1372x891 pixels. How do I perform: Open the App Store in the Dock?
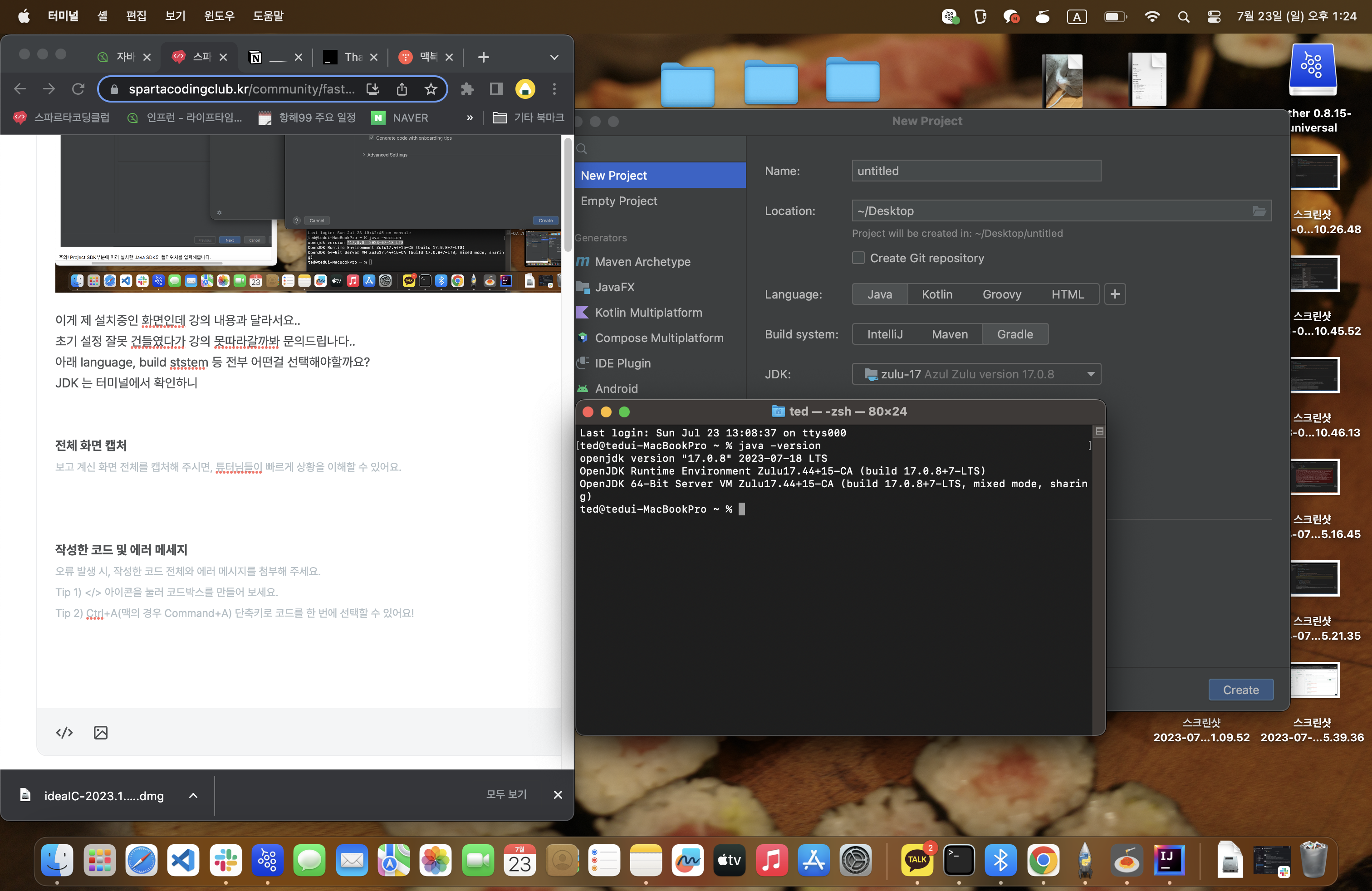tap(813, 860)
